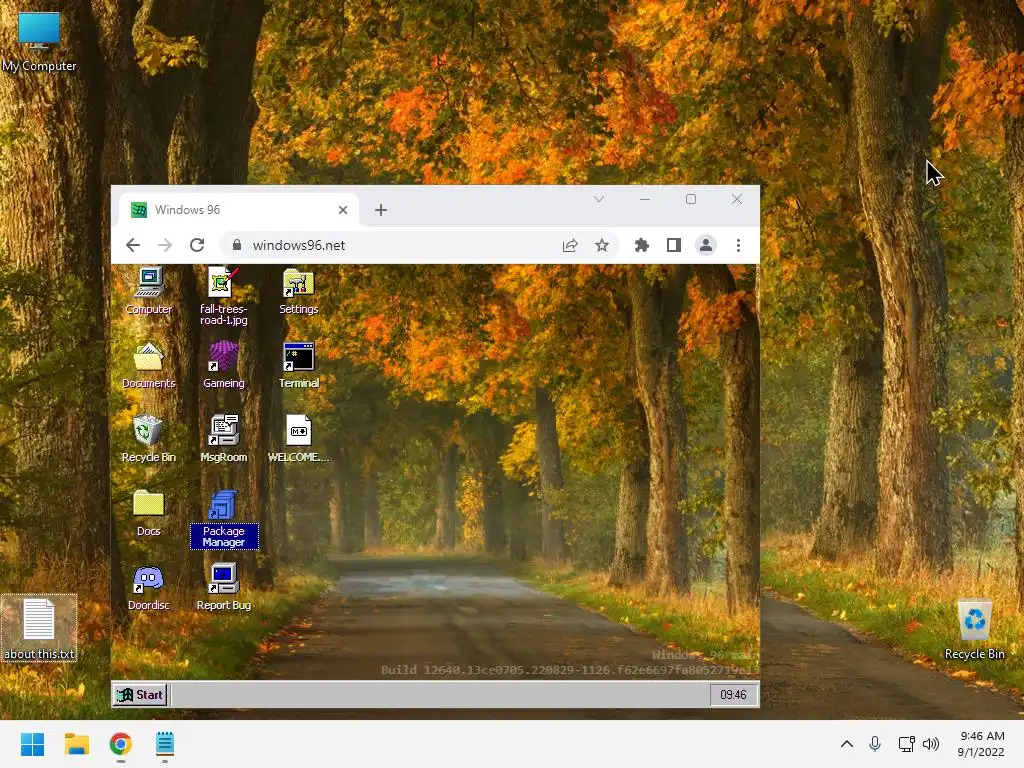Toggle the Chrome side panel
Screen dimensions: 1024x768
coord(674,245)
